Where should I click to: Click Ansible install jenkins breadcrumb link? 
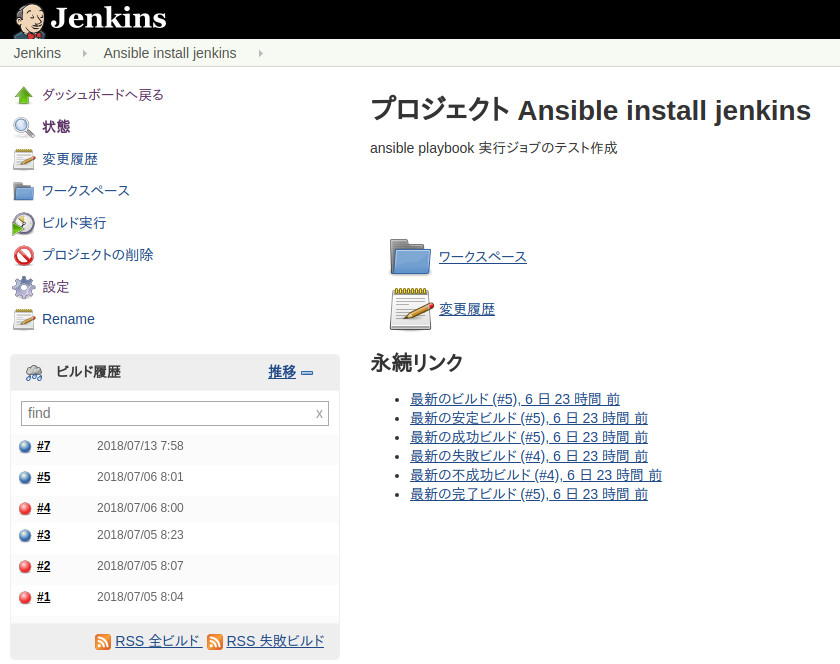point(170,53)
